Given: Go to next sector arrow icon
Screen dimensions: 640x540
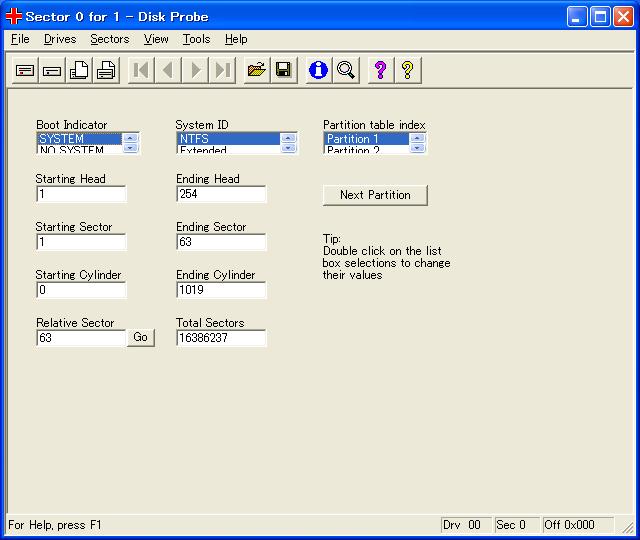Looking at the screenshot, I should (196, 70).
